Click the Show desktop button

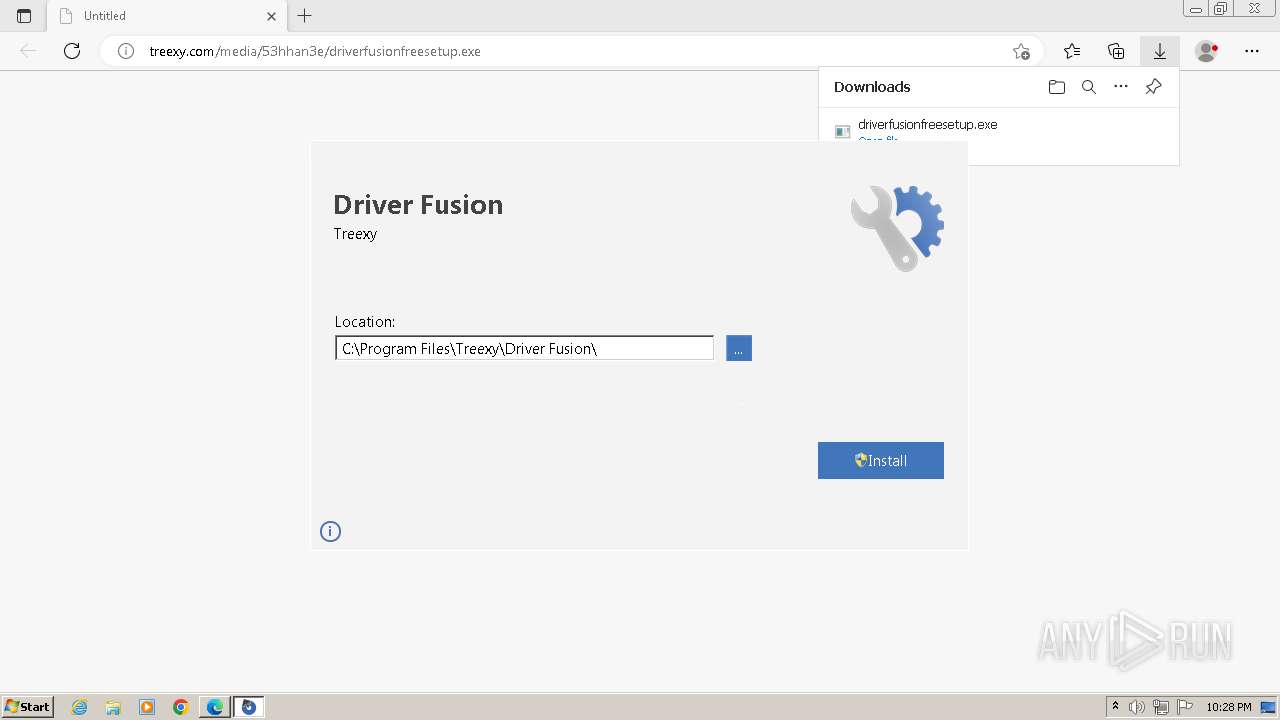click(1269, 707)
